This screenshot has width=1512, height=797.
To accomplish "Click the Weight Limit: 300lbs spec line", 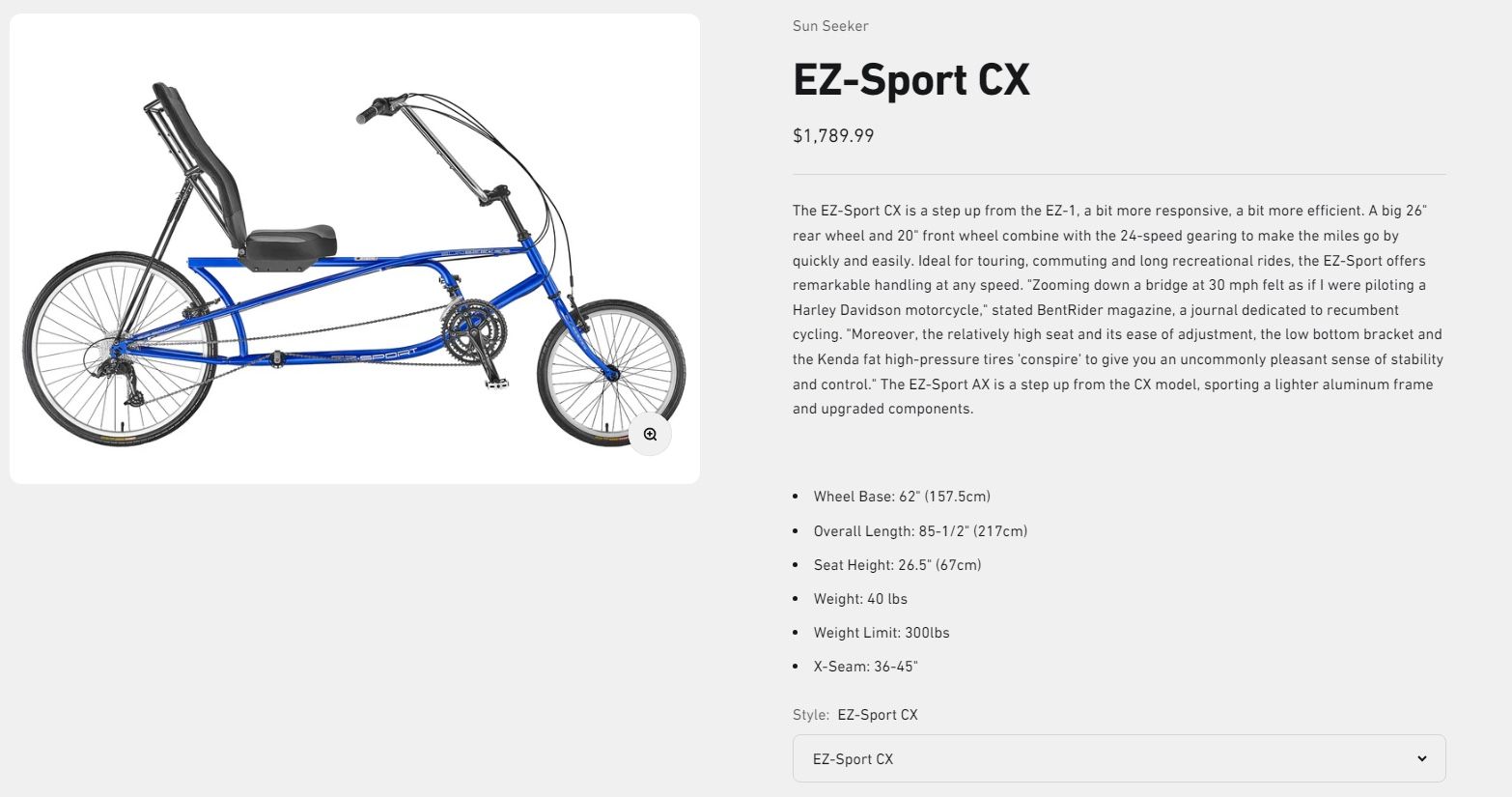I will coord(881,632).
